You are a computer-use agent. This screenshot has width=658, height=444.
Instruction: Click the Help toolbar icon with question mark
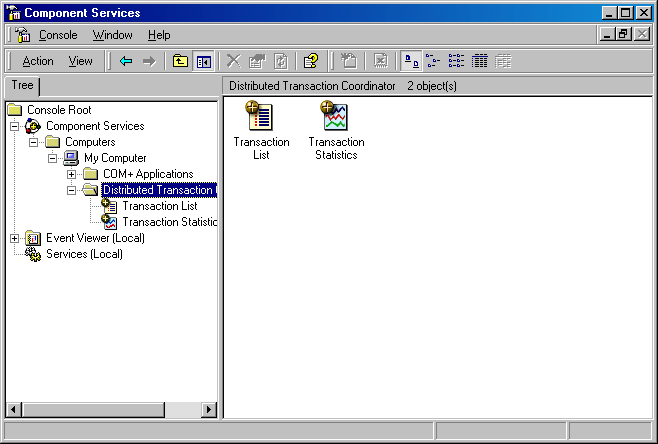coord(311,61)
